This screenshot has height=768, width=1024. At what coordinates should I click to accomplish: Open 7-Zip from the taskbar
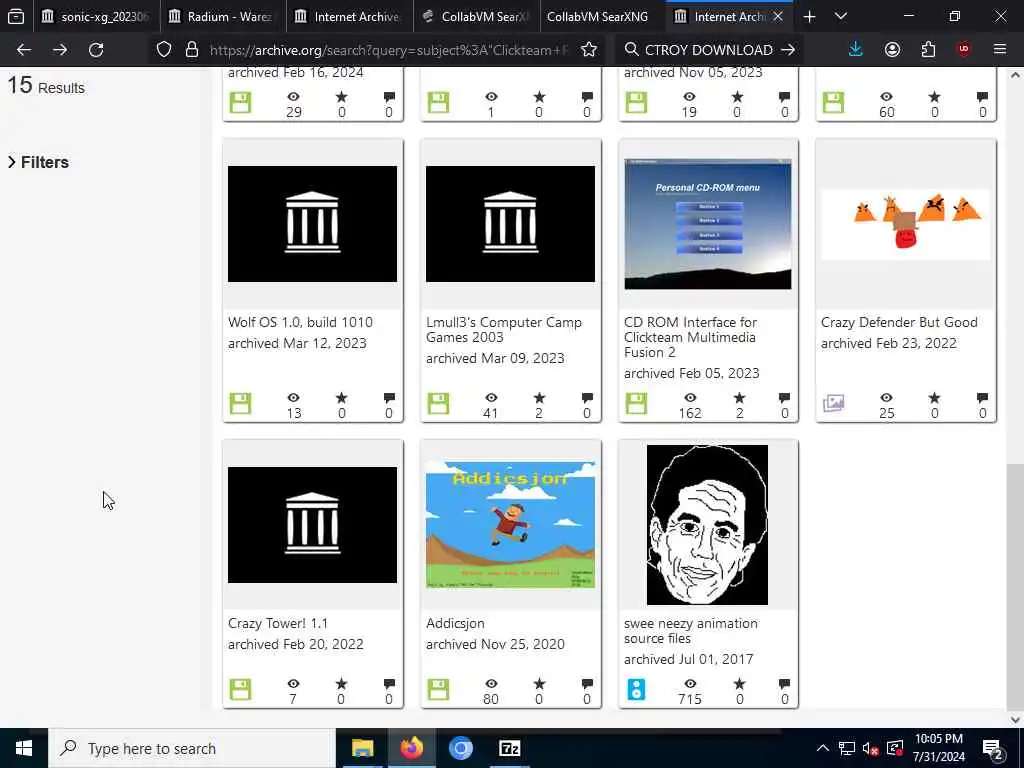click(509, 748)
